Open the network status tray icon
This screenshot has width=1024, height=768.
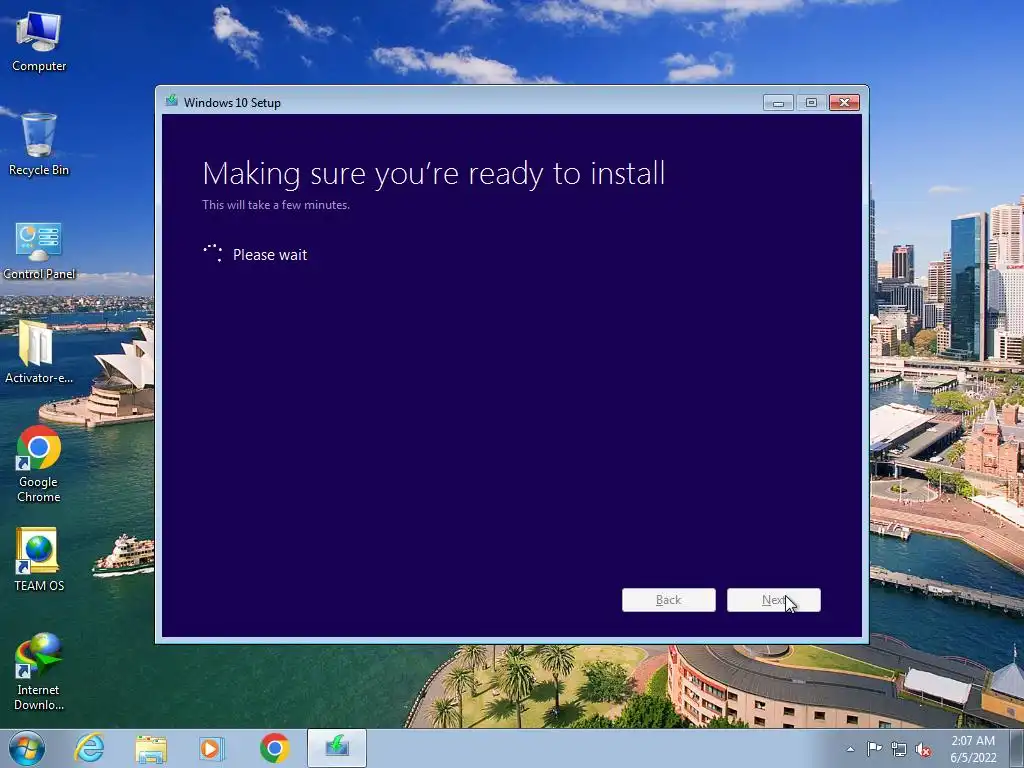tap(899, 749)
